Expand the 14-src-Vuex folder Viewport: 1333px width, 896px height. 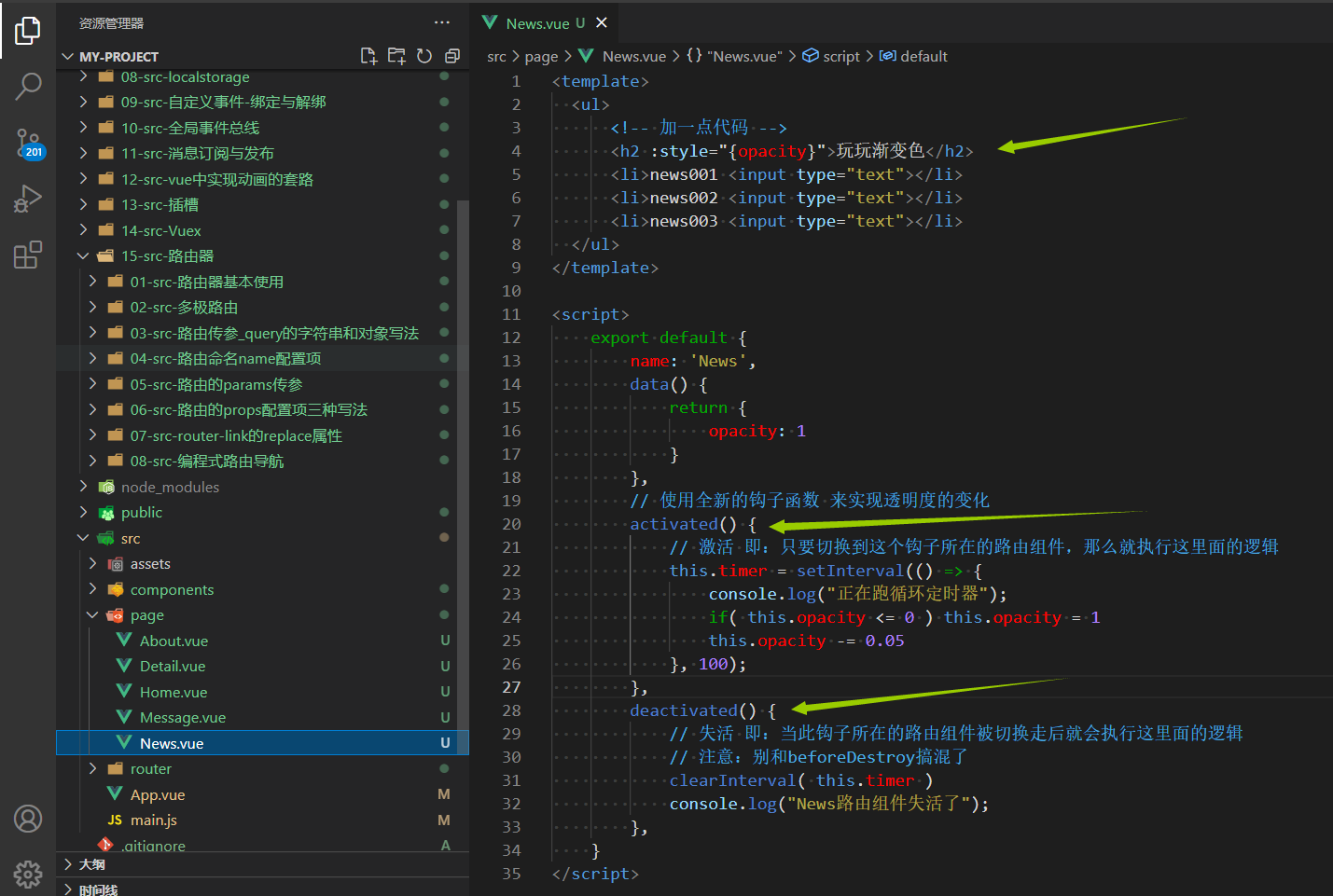tap(83, 229)
